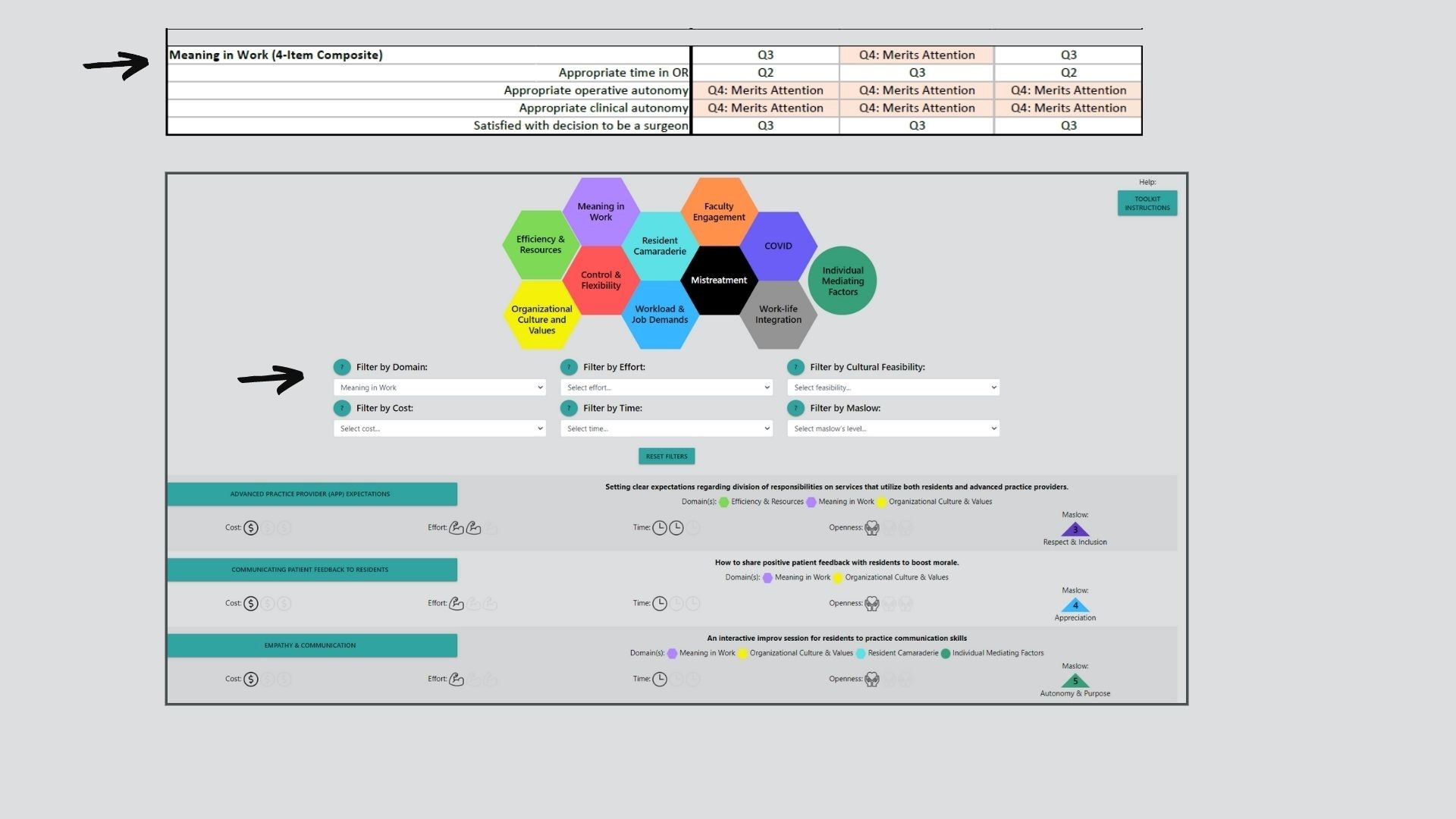Select Workload & Job Demands hexagon
1456x819 pixels.
pyautogui.click(x=660, y=315)
